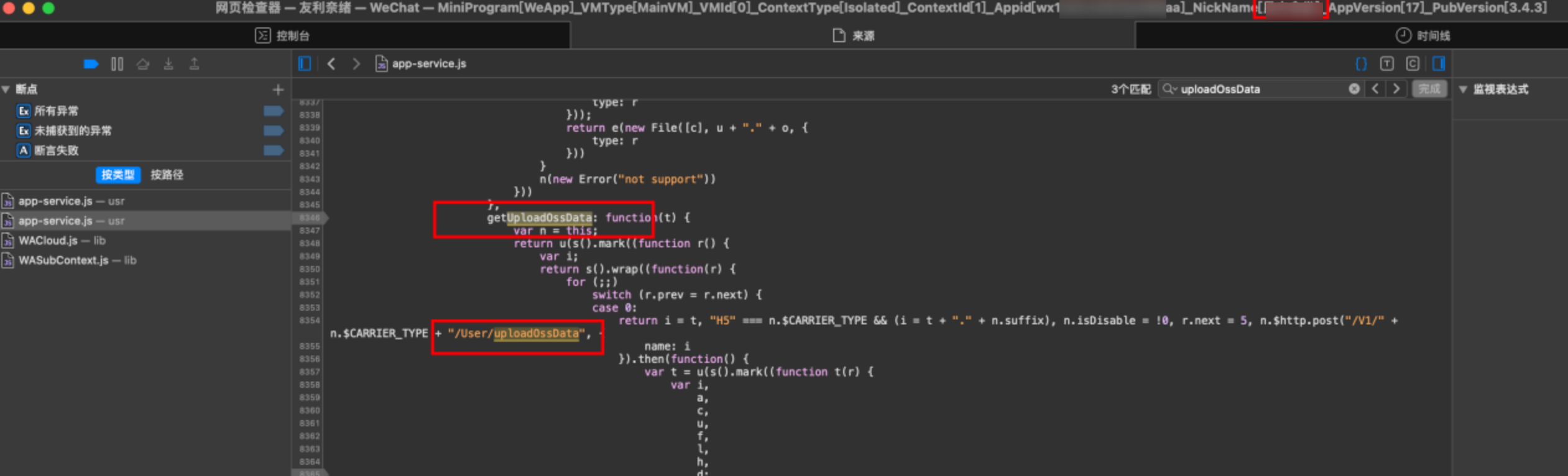Focus the uploadOssData search field
Screen dimensions: 1568x476
point(1261,89)
